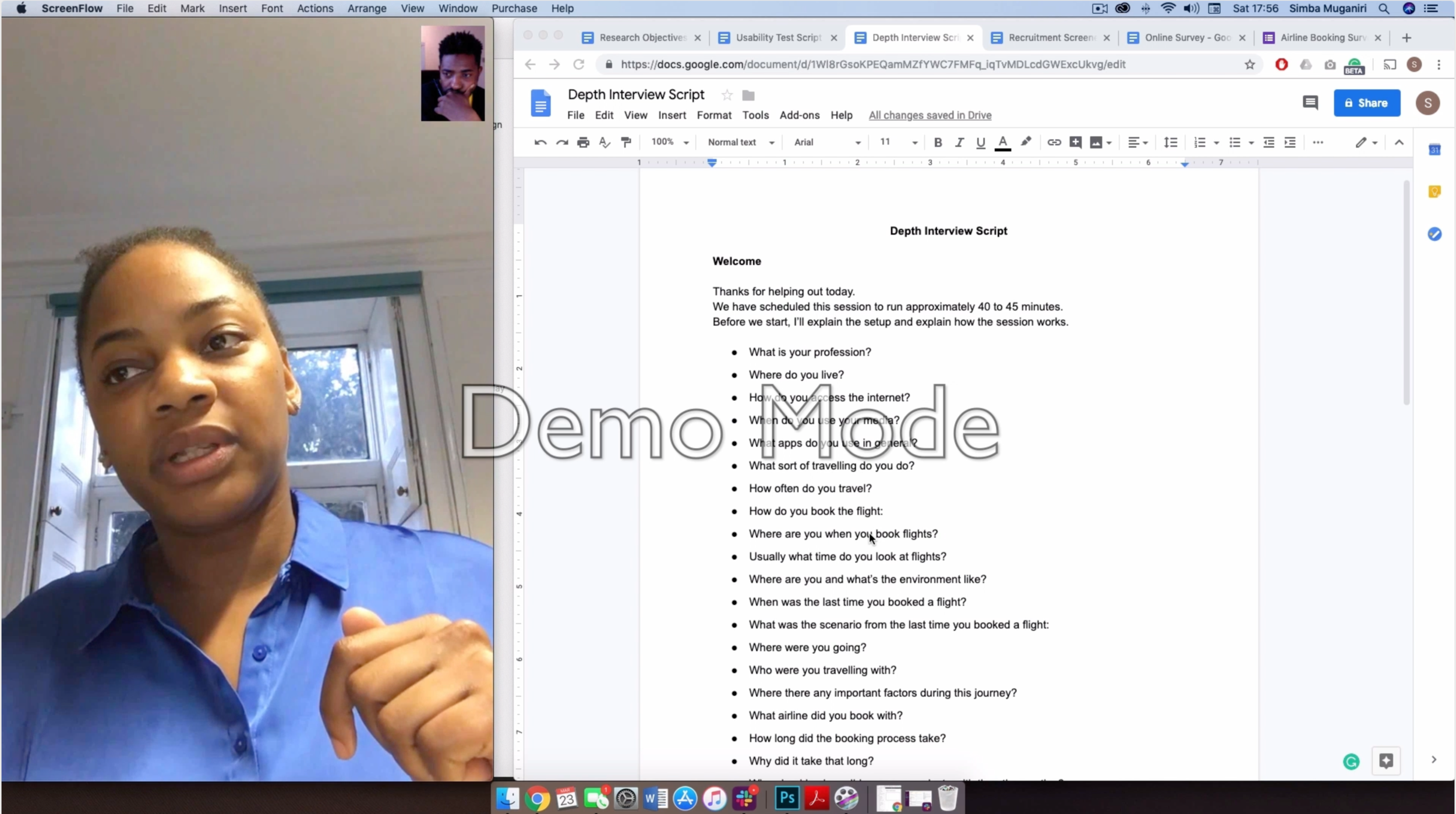Open Slack from the Dock

(x=744, y=798)
